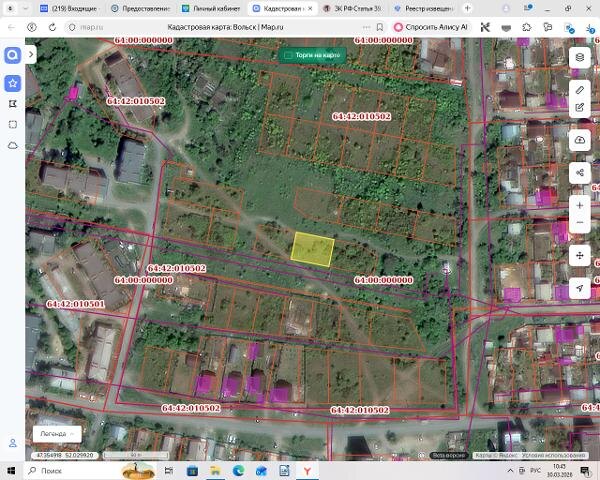600x480 pixels.
Task: Go back in browser
Action: [x=11, y=27]
